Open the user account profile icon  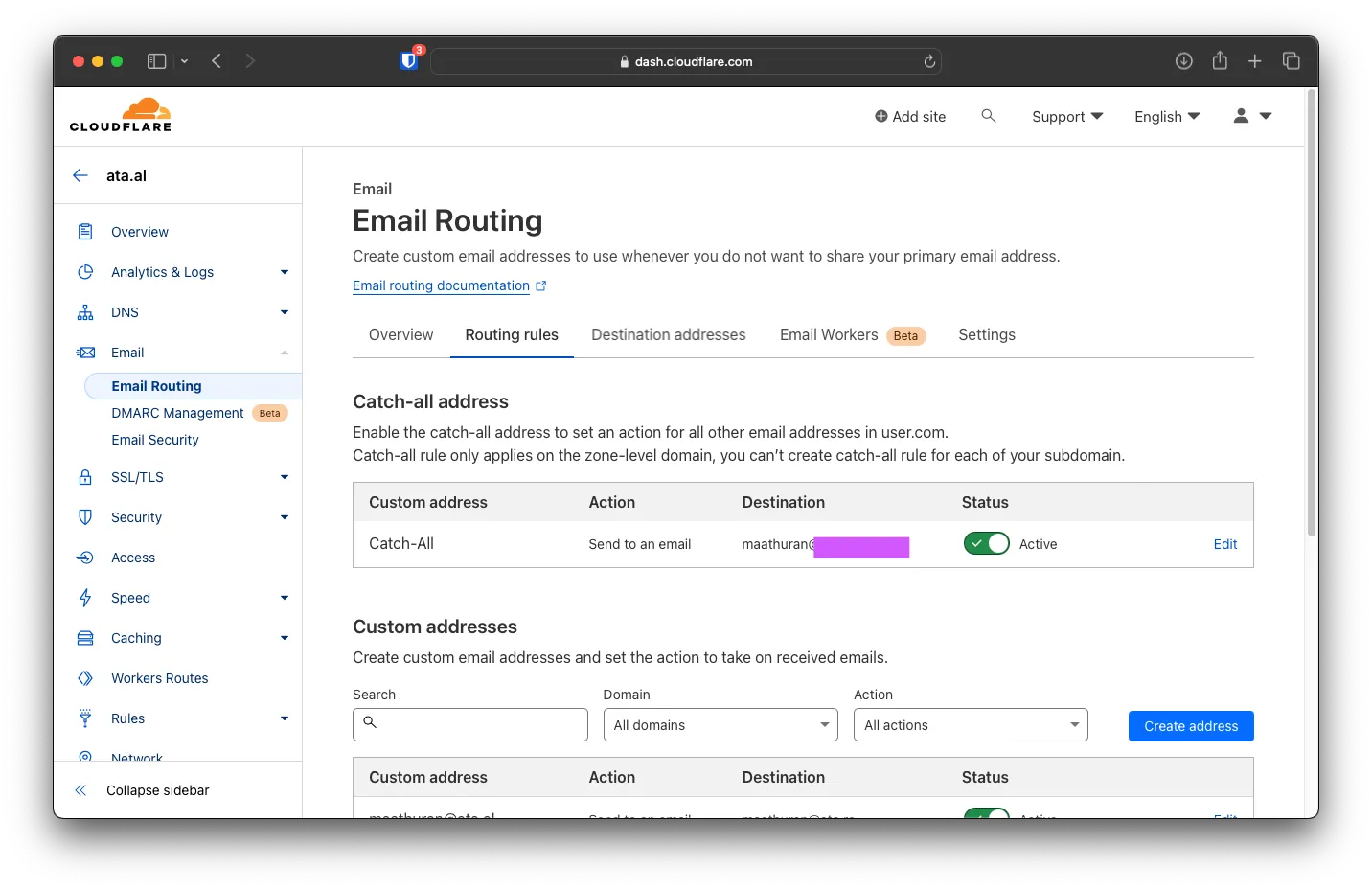click(x=1242, y=116)
